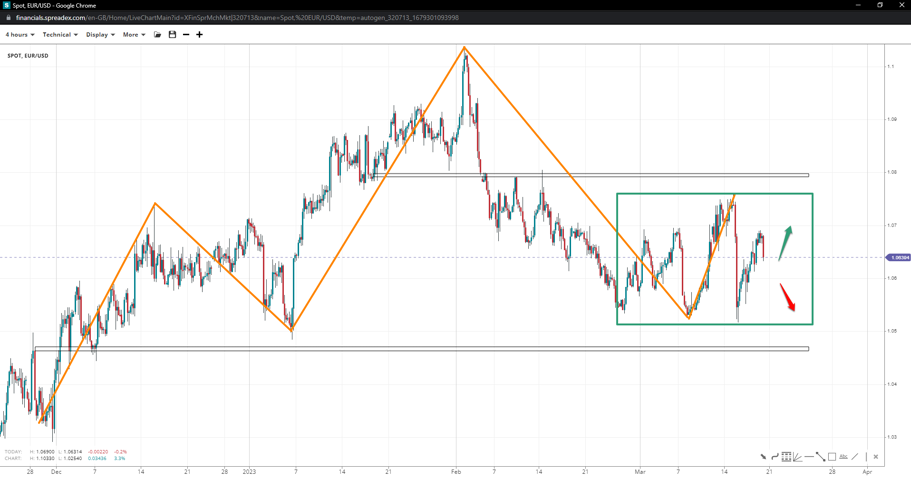This screenshot has height=480, width=911.
Task: Close the drawing tools bar
Action: click(876, 457)
